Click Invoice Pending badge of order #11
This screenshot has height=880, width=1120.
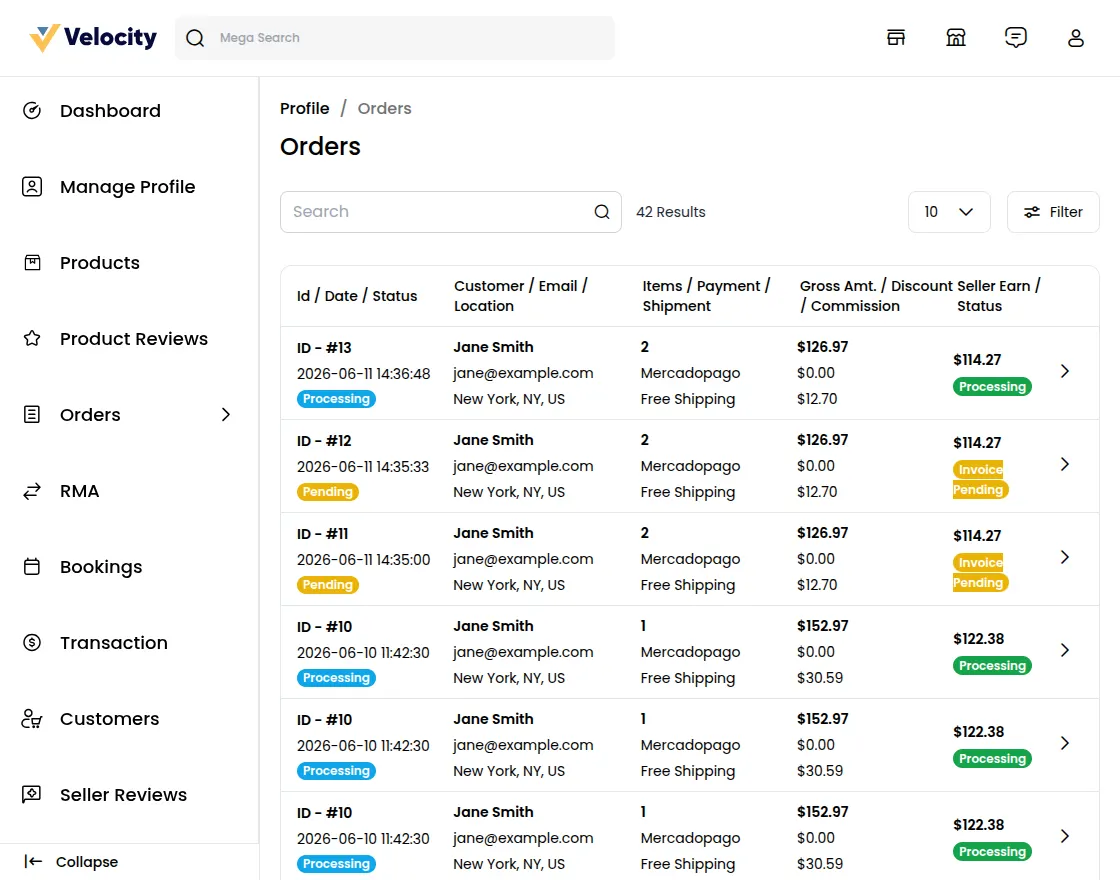pyautogui.click(x=980, y=572)
